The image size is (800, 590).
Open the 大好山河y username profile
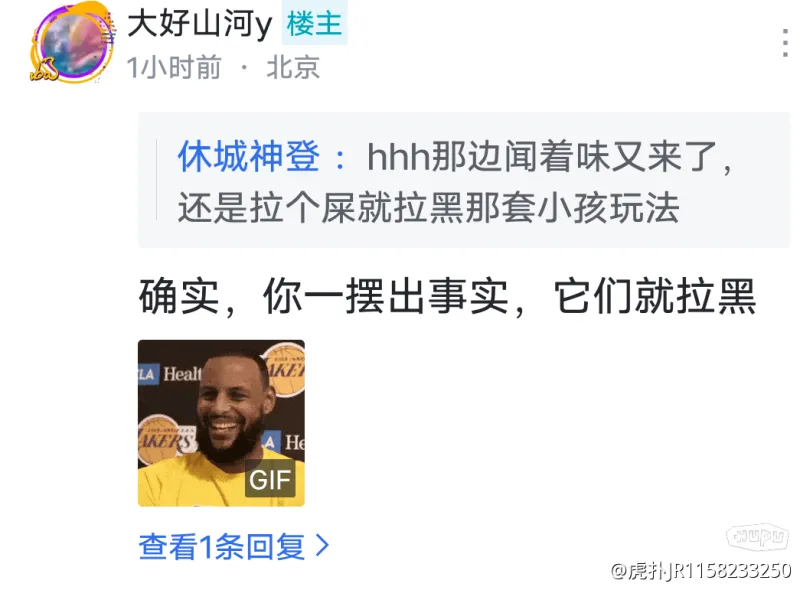coord(200,24)
